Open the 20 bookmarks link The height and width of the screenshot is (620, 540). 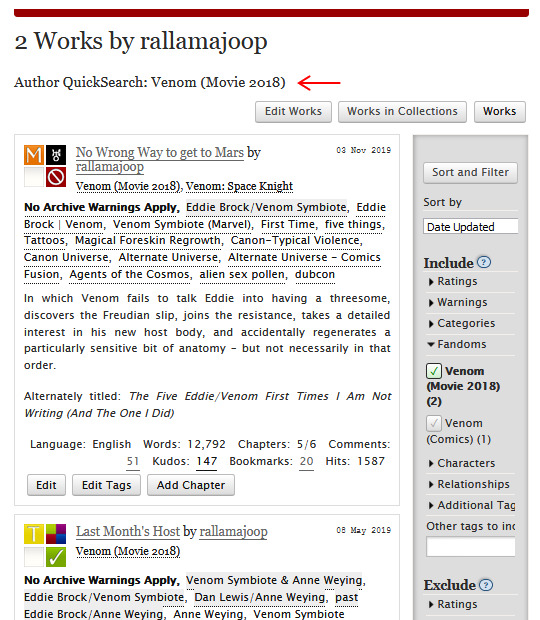306,461
